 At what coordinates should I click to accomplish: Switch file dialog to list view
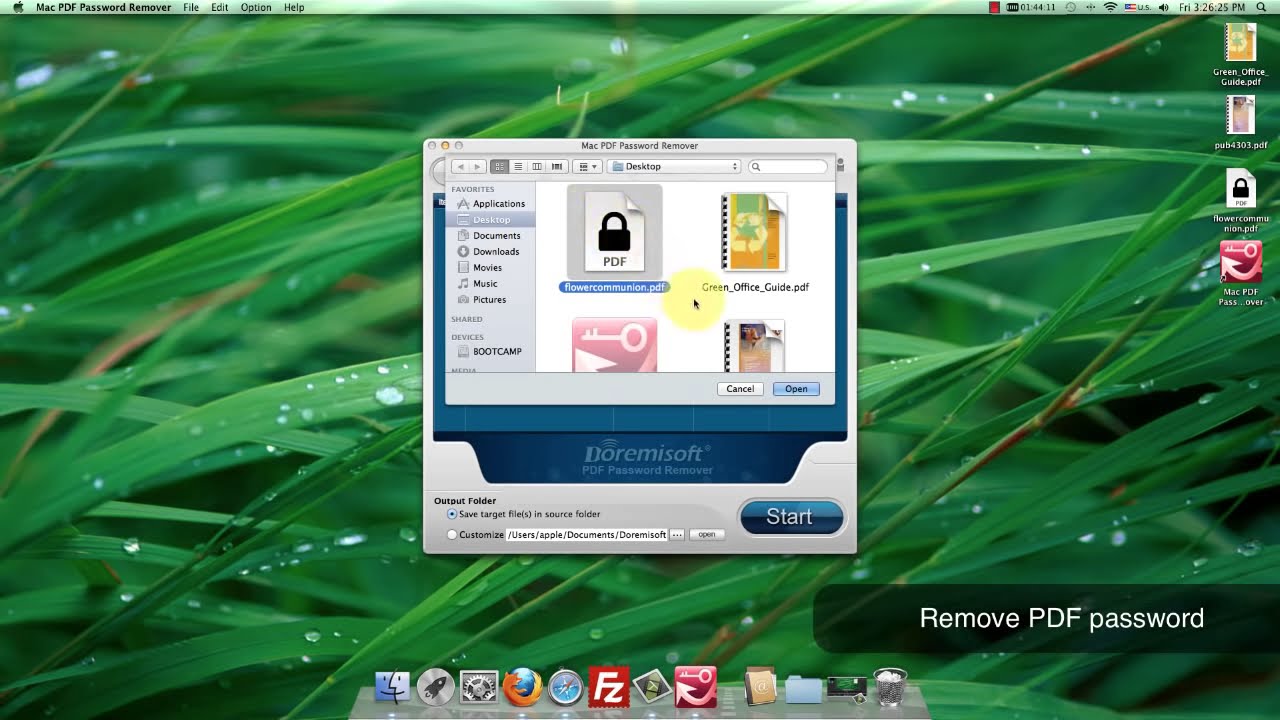point(518,167)
